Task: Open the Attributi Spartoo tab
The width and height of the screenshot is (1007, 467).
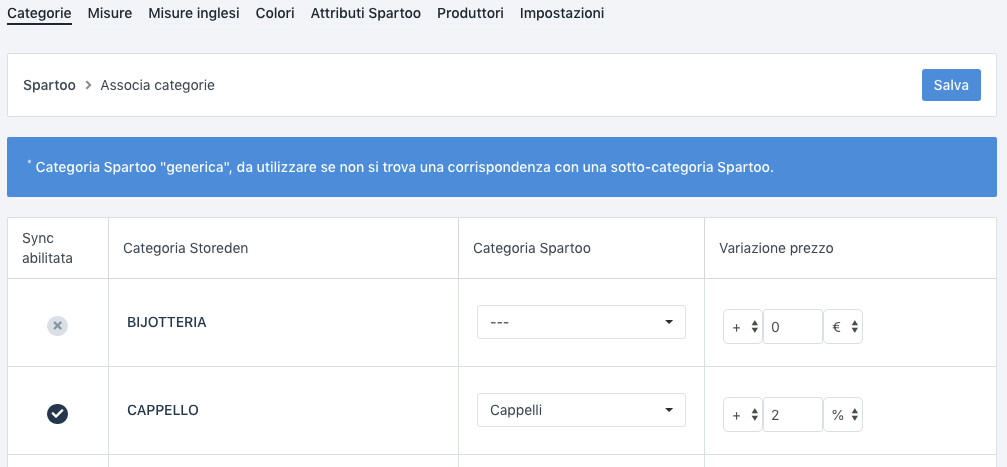Action: [x=366, y=14]
